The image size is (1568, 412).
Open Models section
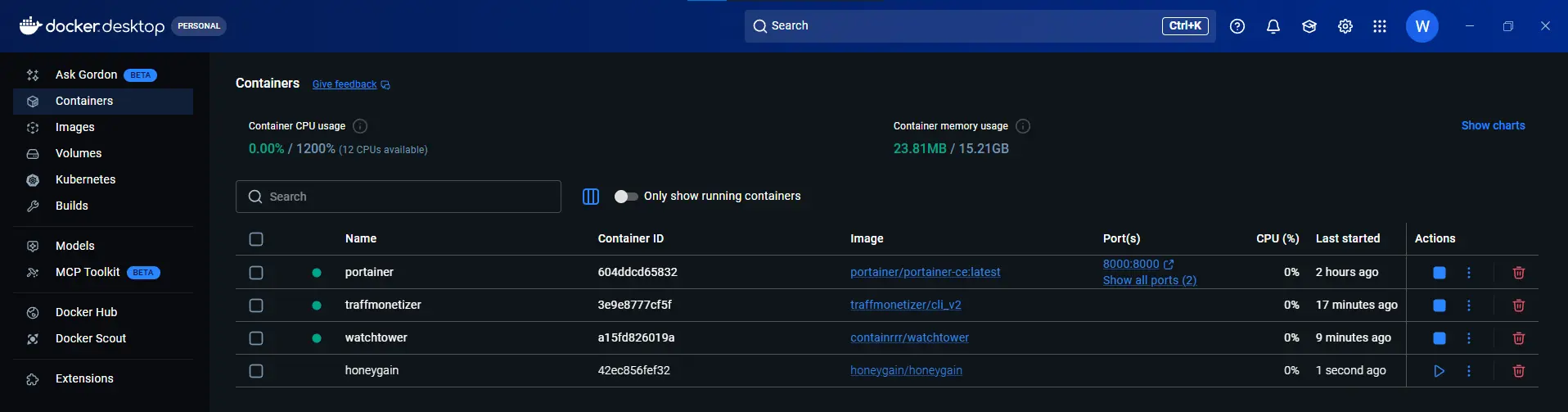click(x=103, y=247)
